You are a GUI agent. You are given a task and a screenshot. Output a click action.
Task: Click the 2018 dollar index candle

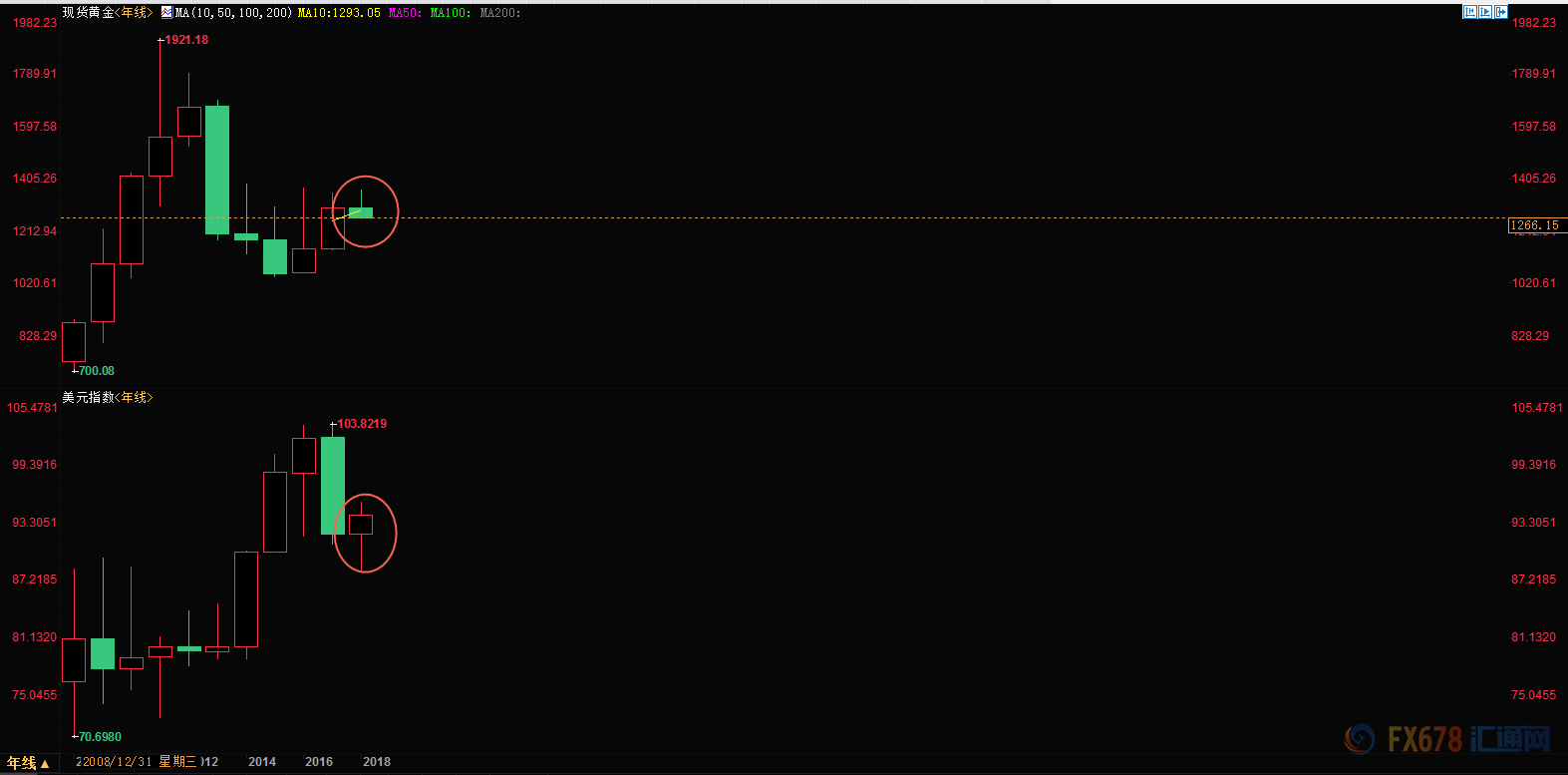click(x=361, y=525)
